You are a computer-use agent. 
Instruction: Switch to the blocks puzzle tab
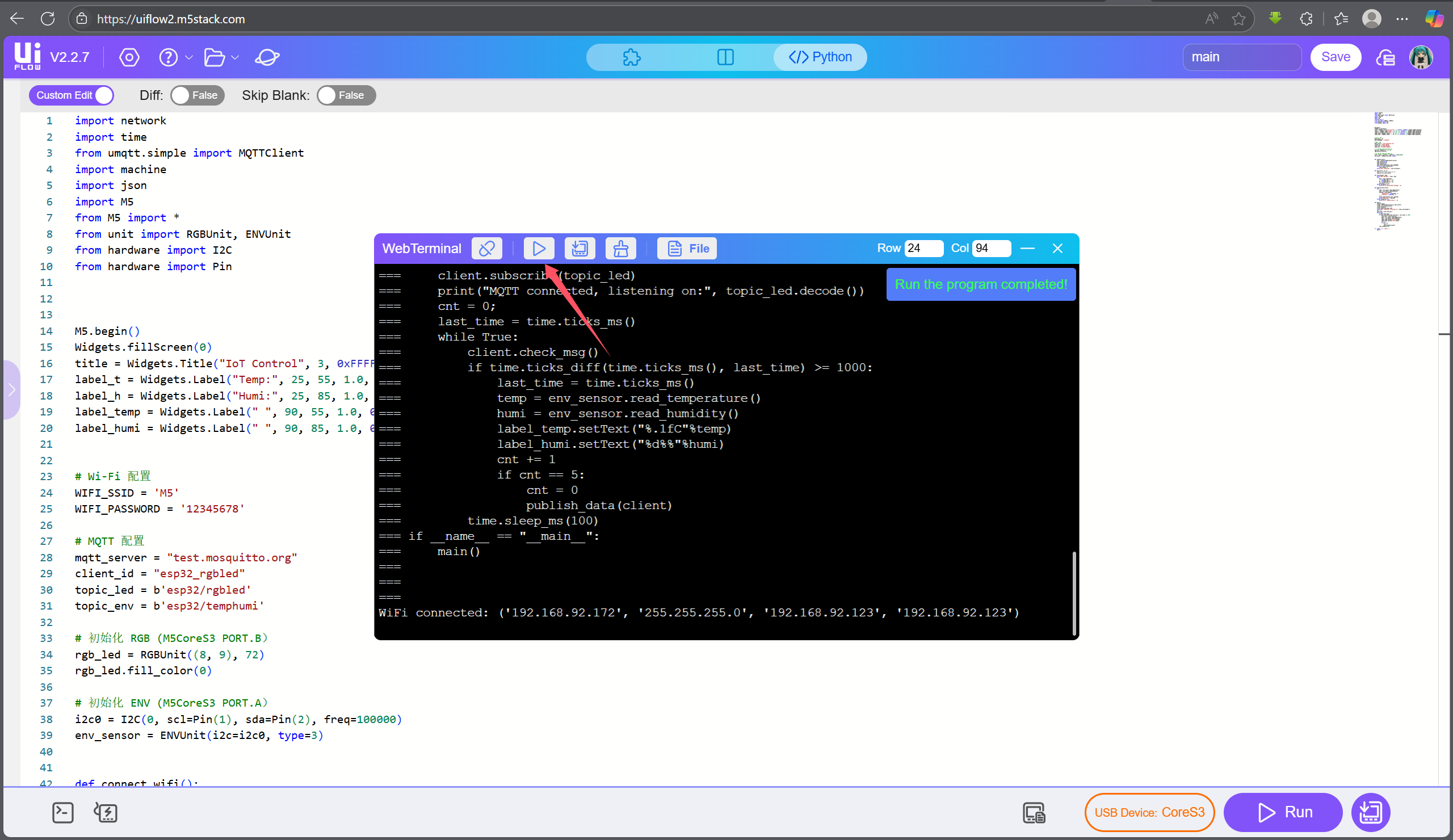pos(631,57)
